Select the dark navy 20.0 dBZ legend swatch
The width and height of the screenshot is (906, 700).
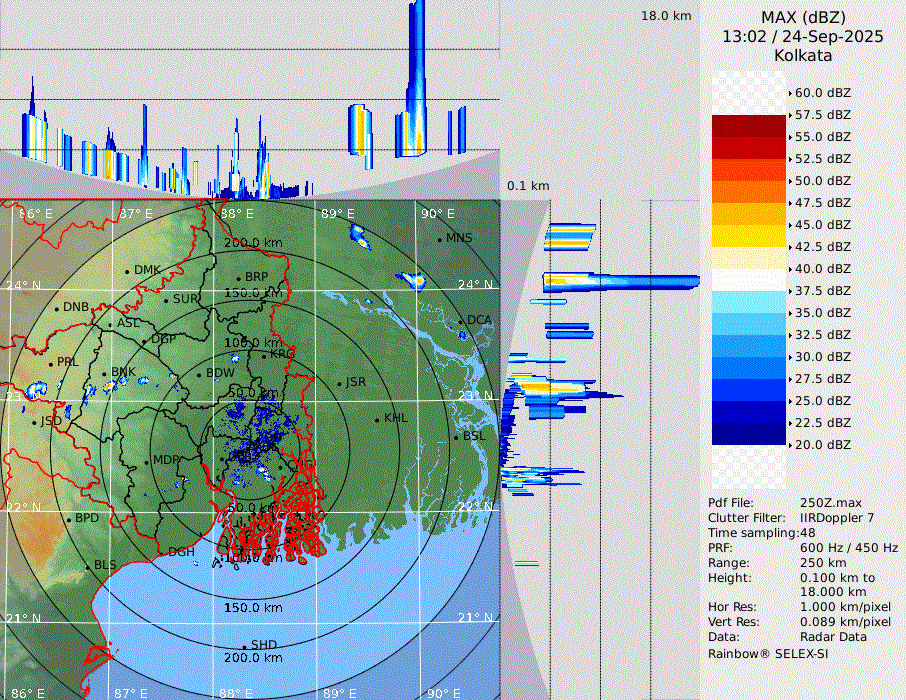click(749, 433)
